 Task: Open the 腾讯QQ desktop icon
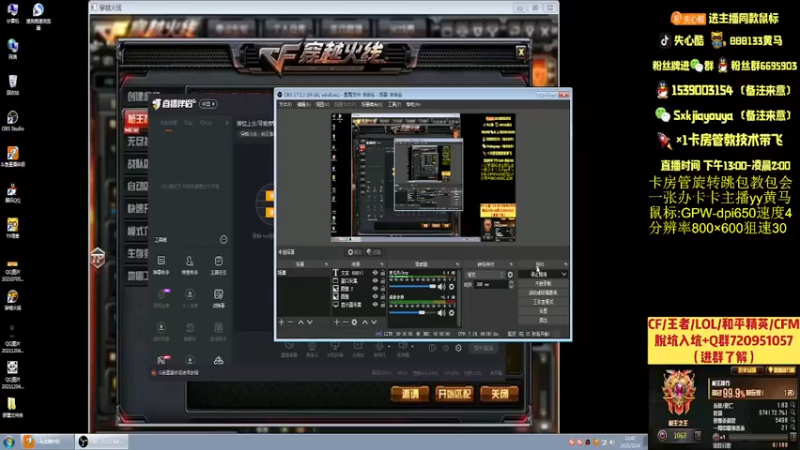(x=13, y=193)
